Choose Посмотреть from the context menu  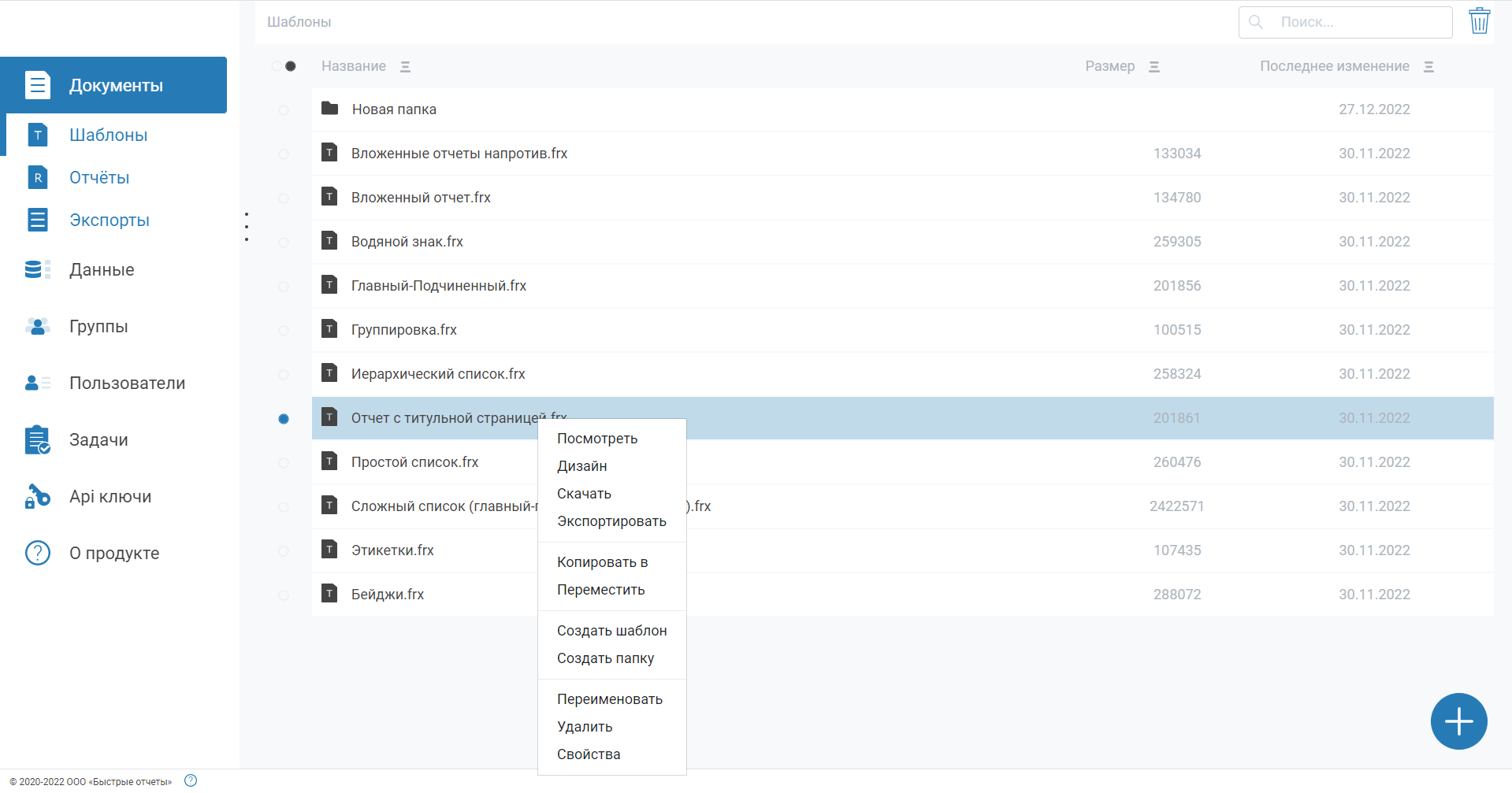[x=597, y=439]
